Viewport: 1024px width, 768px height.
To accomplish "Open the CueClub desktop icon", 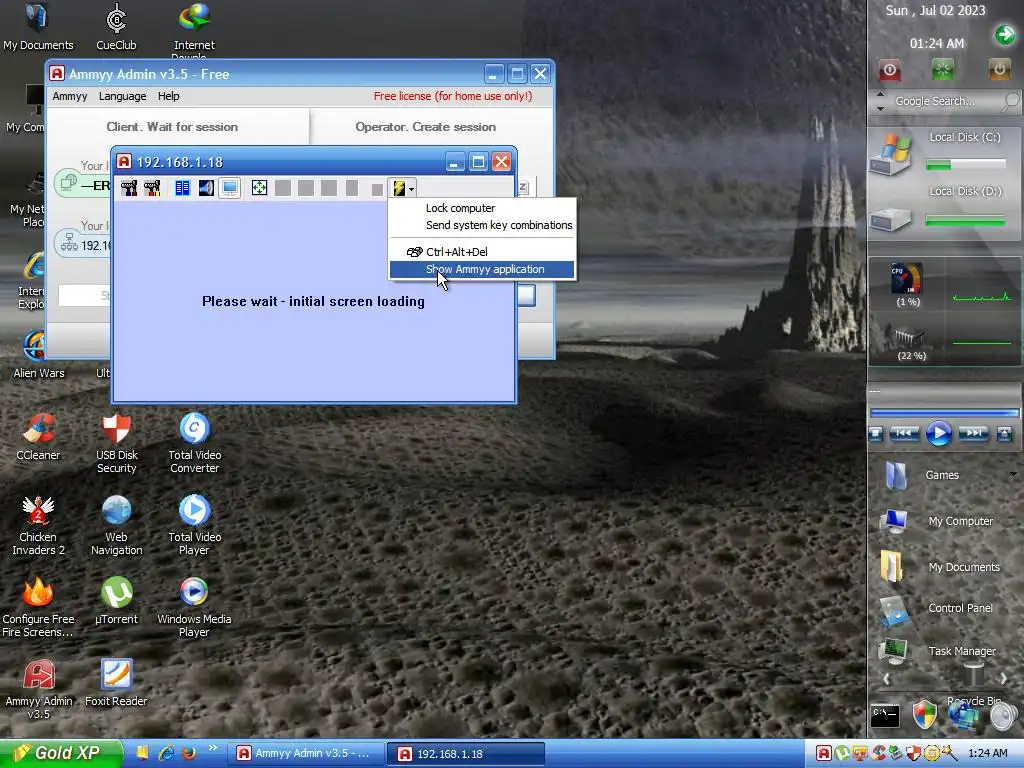I will coord(116,26).
